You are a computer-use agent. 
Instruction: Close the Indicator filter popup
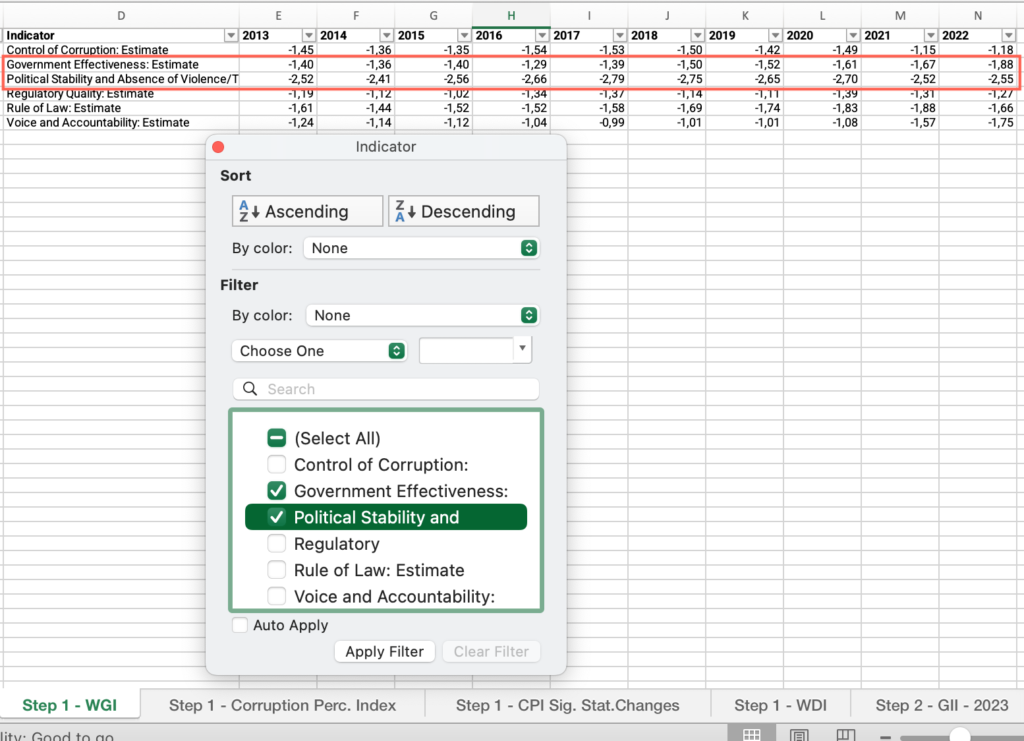coord(218,147)
